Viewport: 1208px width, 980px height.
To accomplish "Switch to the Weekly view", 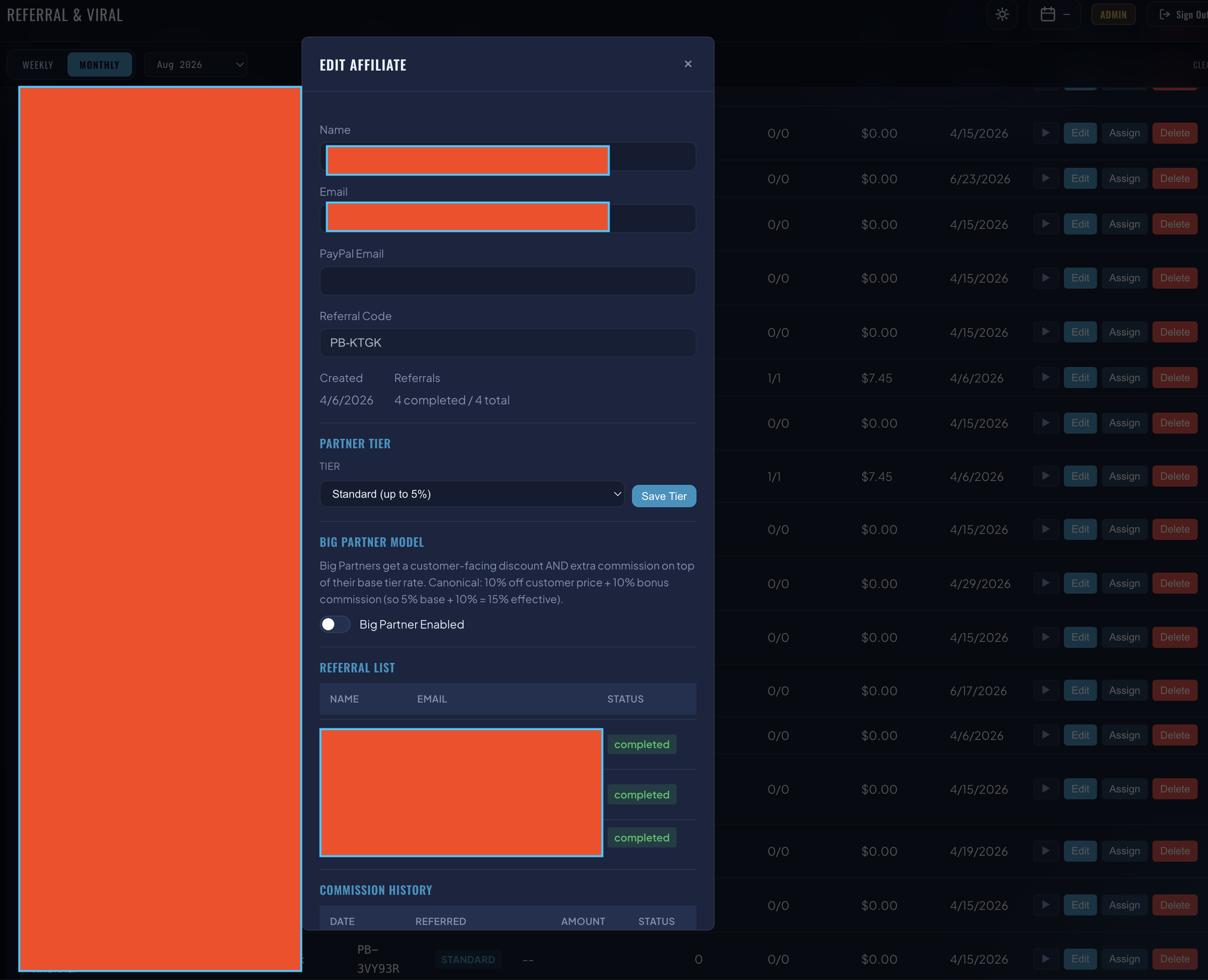I will (x=38, y=65).
